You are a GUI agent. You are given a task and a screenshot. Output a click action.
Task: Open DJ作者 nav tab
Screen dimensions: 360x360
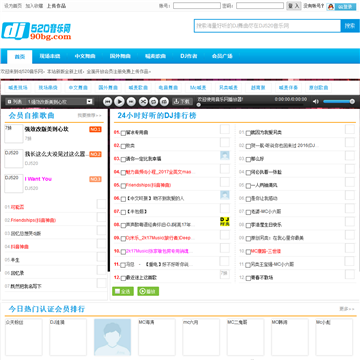click(x=188, y=56)
